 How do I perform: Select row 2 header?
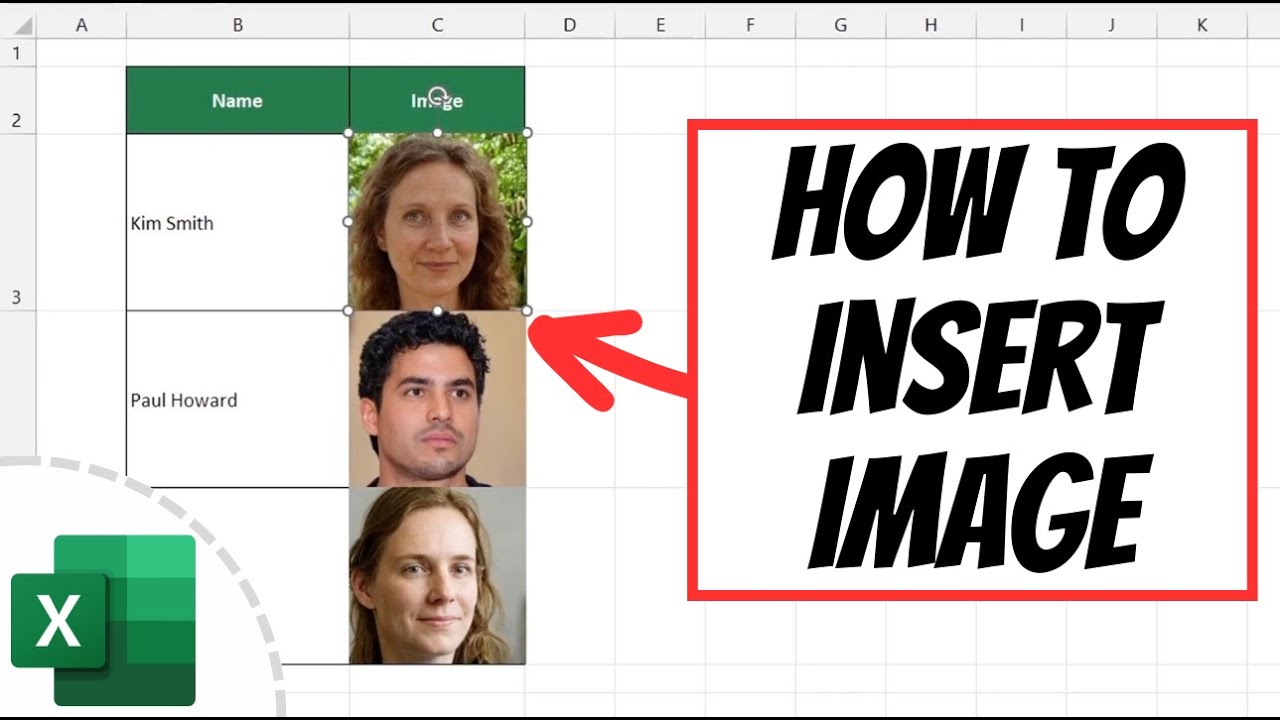18,100
